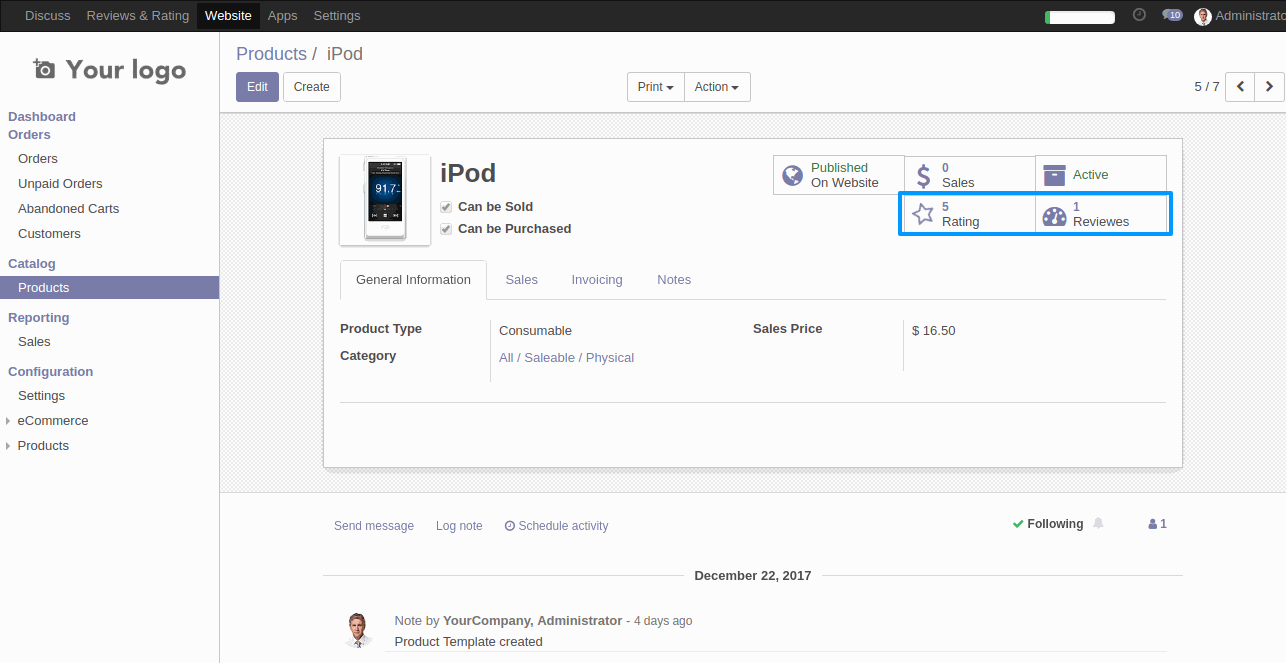This screenshot has height=663, width=1286.
Task: Toggle the Following subscription status
Action: [x=1047, y=524]
